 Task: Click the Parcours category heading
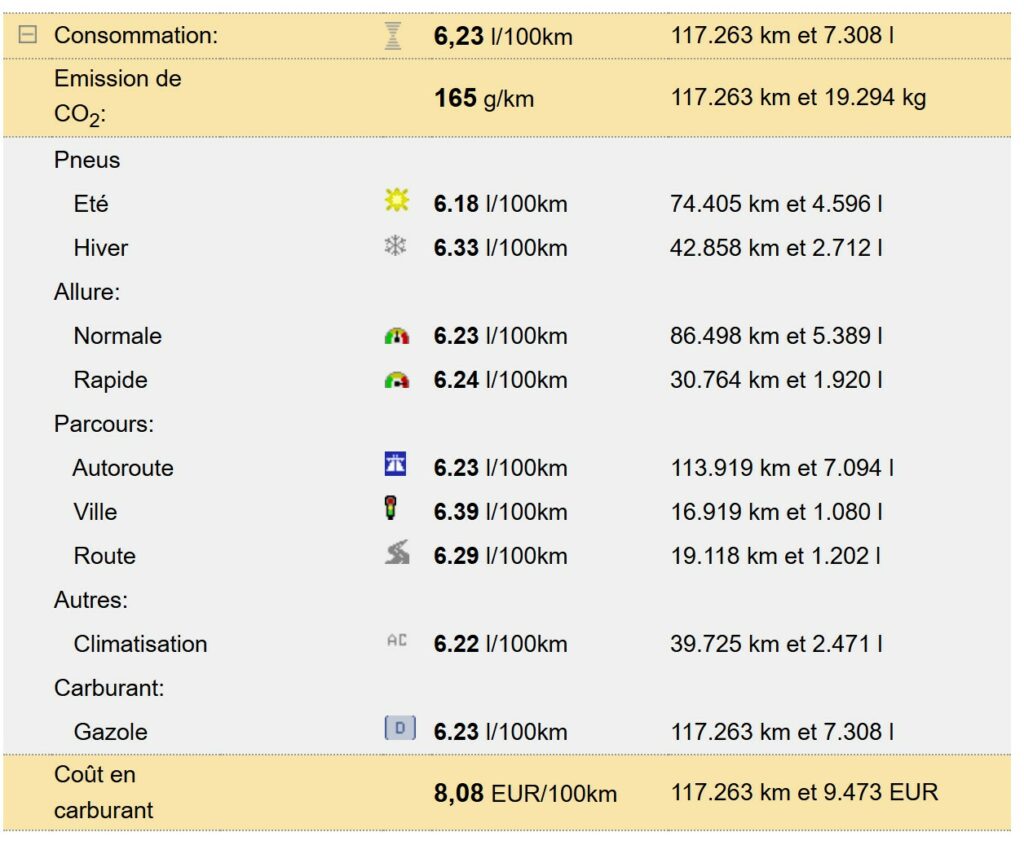click(104, 424)
